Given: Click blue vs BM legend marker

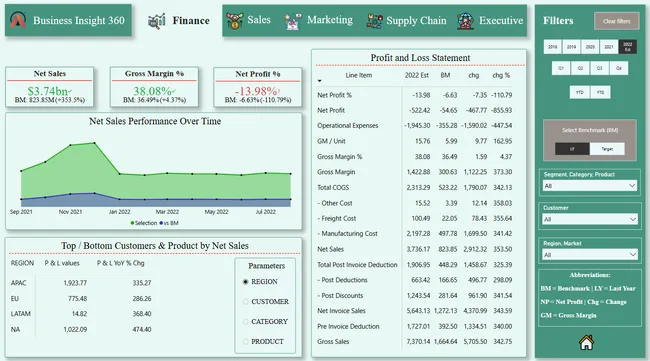Looking at the screenshot, I should pos(161,223).
